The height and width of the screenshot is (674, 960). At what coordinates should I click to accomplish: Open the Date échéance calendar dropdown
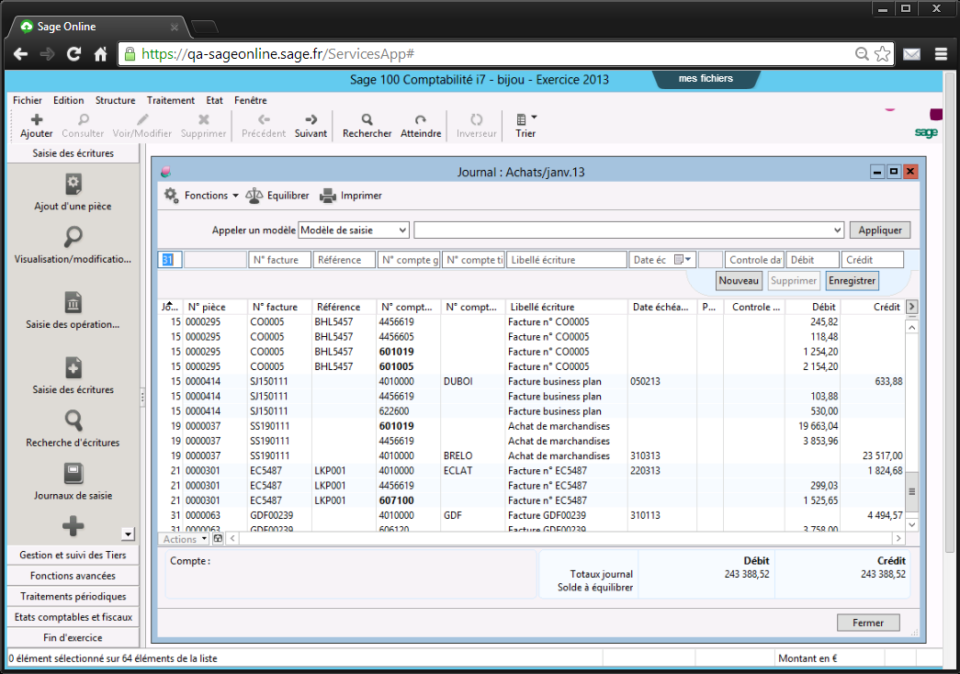click(683, 260)
